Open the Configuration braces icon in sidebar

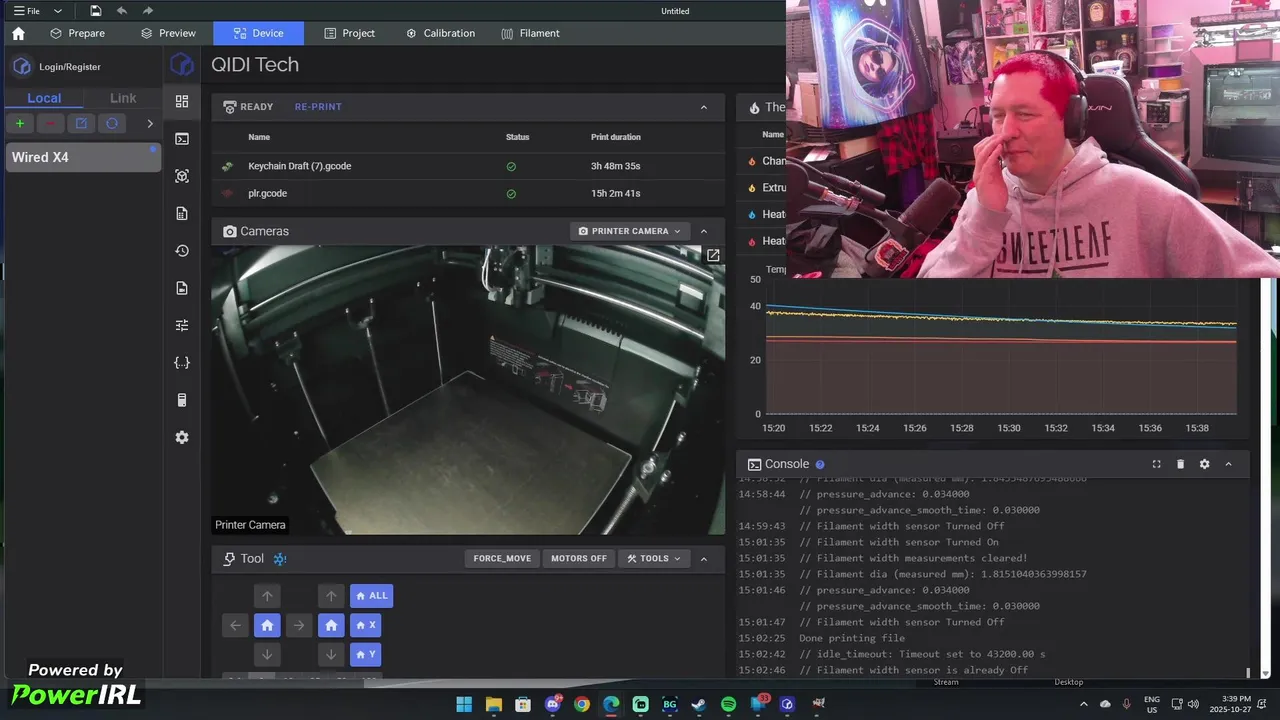pos(182,363)
